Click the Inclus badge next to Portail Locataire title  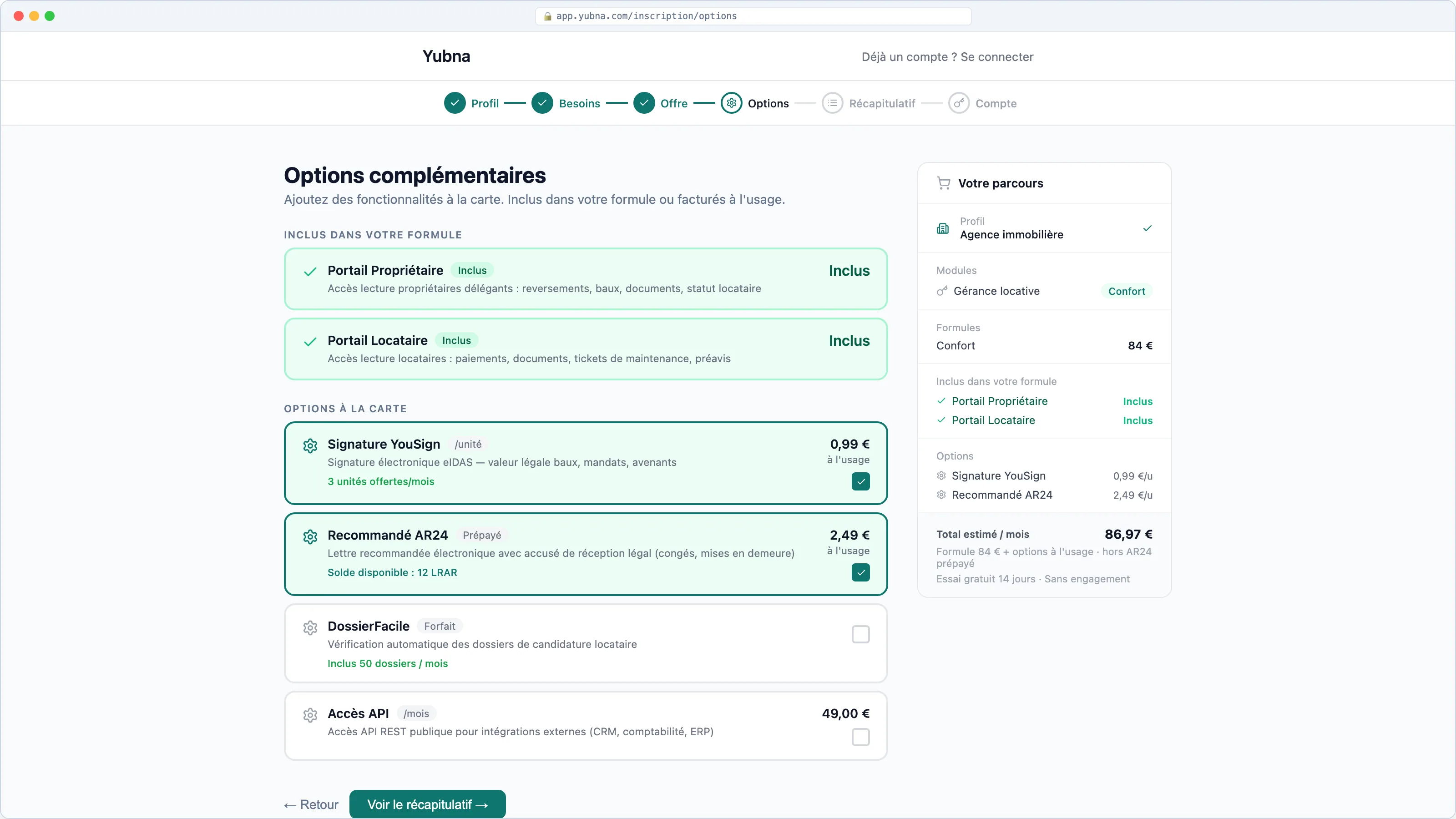click(456, 340)
